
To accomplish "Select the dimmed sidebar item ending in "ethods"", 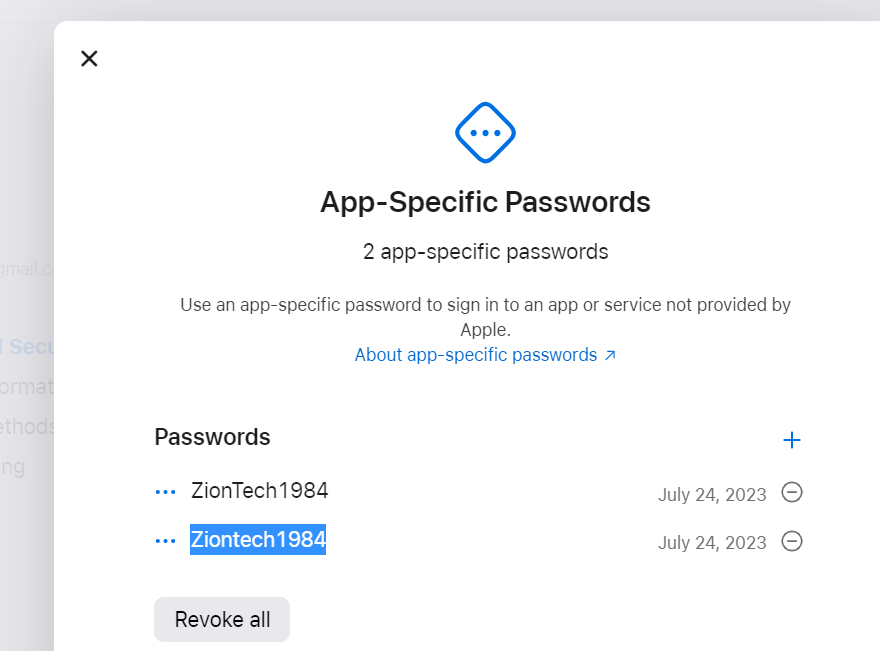I will pos(28,427).
